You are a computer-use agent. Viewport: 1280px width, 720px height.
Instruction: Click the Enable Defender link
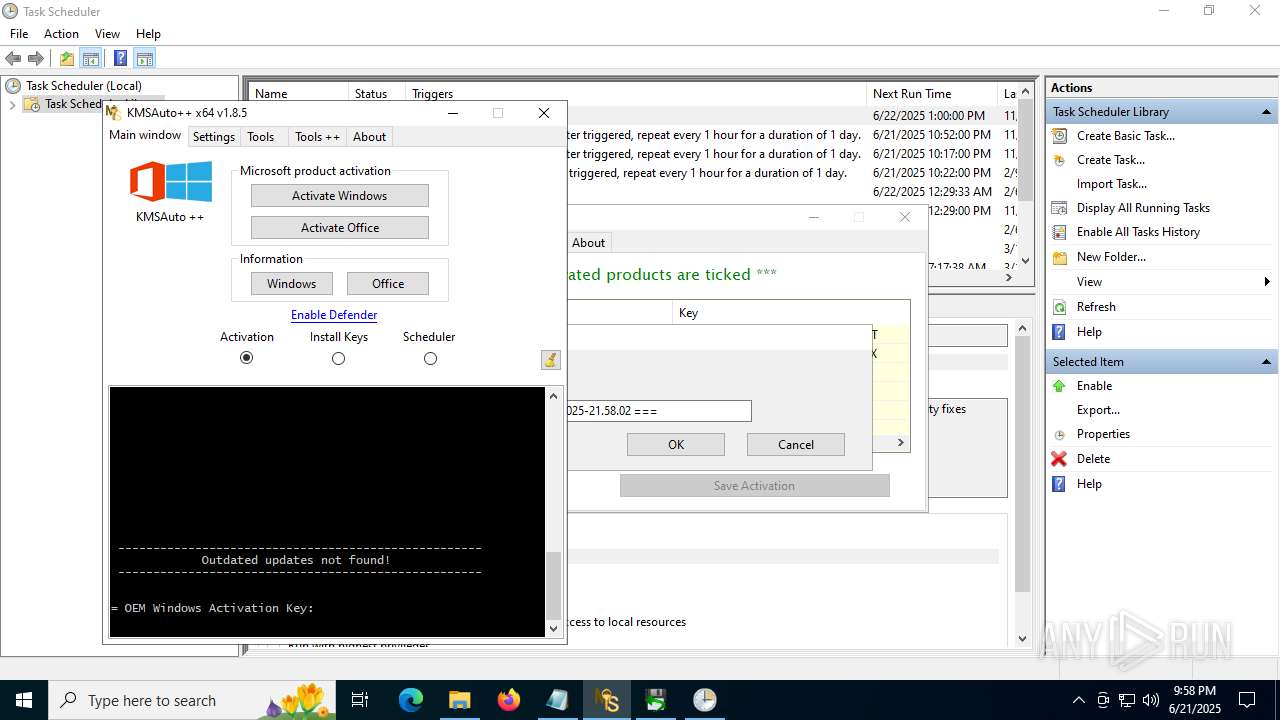[334, 315]
